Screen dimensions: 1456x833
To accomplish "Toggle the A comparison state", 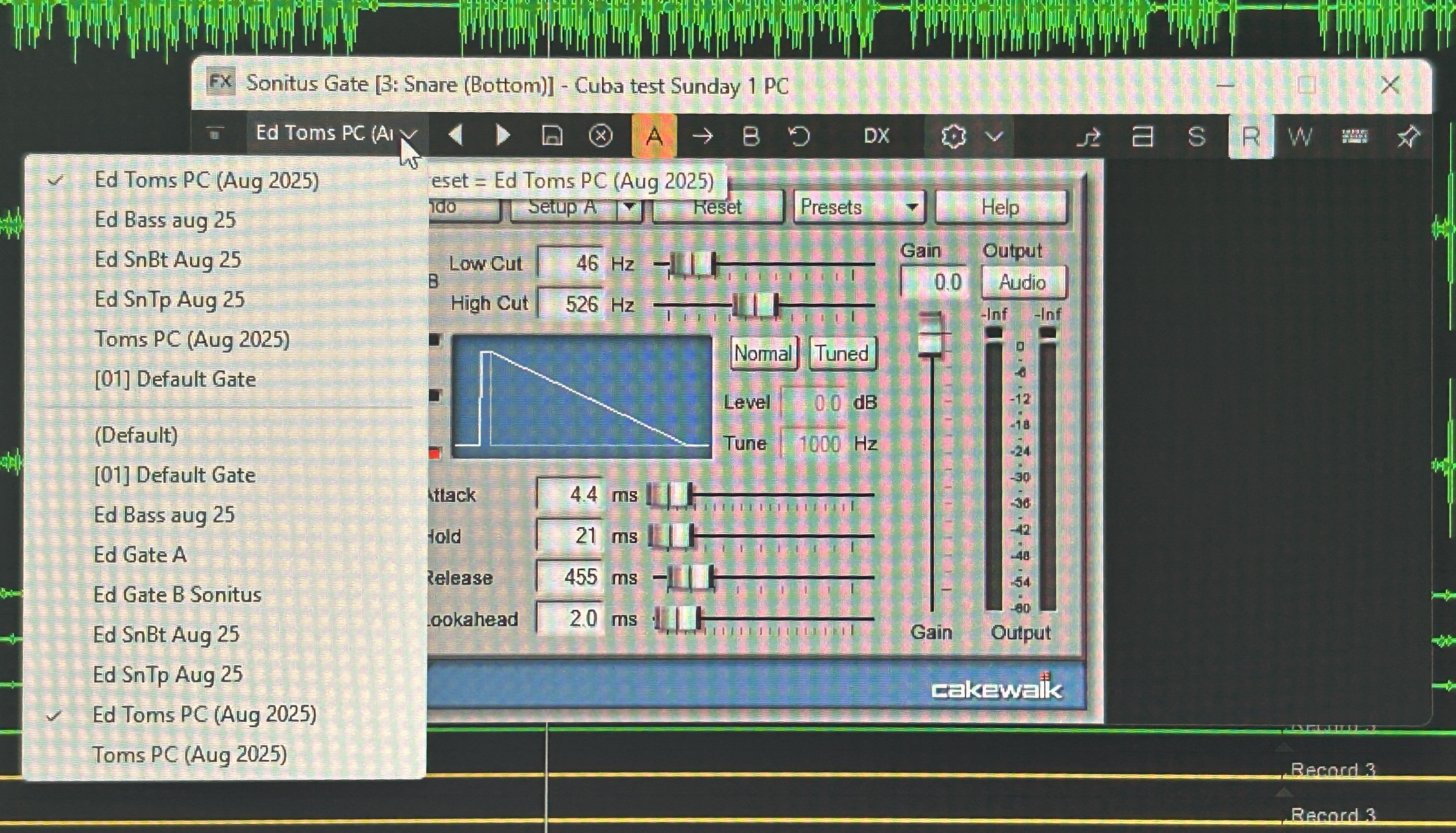I will (654, 136).
